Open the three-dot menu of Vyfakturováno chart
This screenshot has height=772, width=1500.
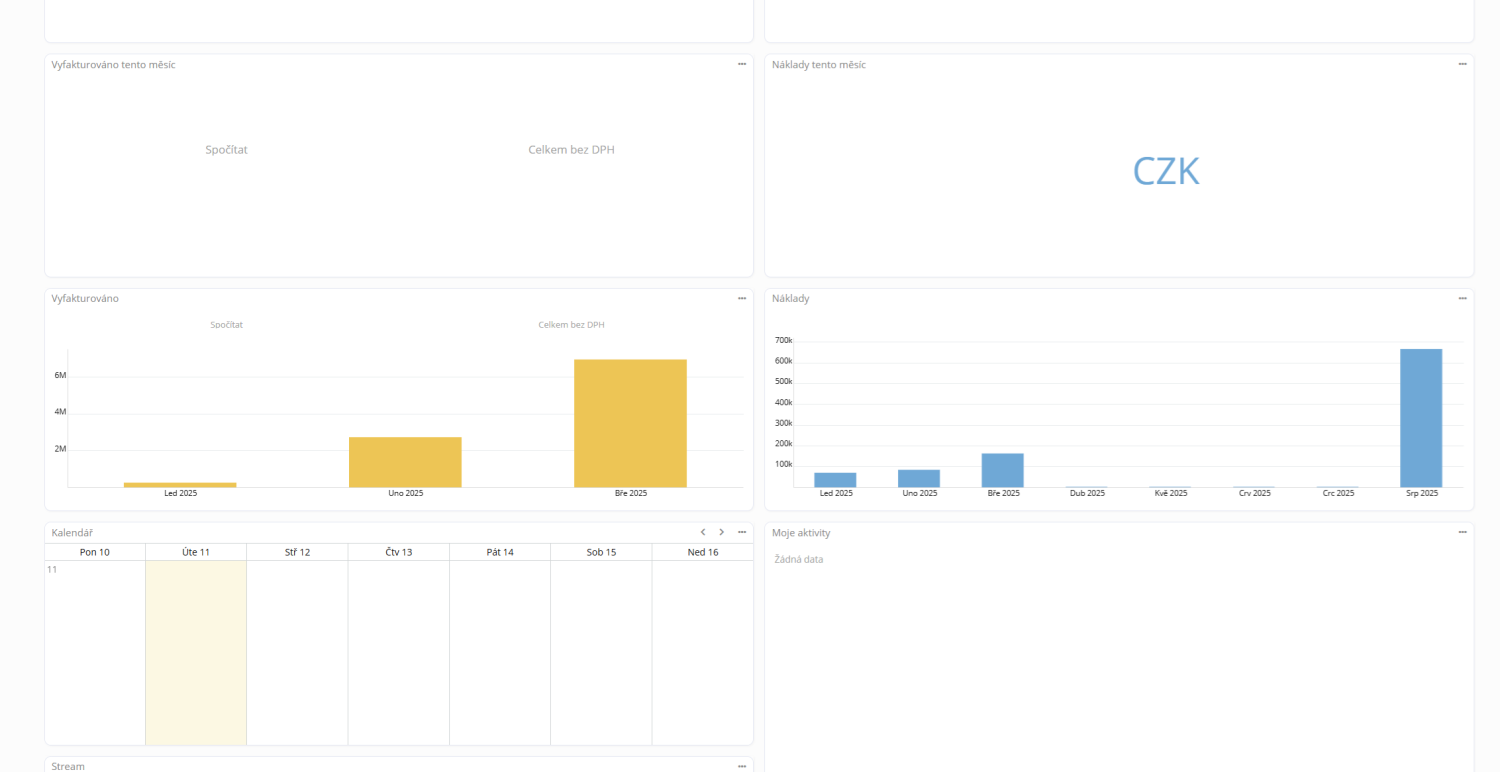point(742,298)
